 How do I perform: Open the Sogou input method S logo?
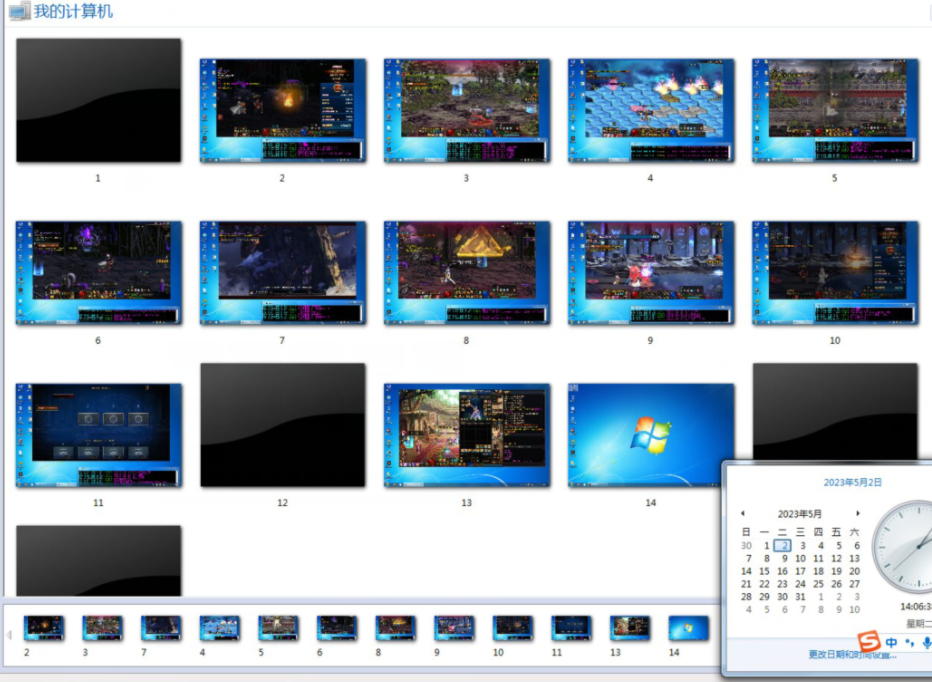click(x=869, y=641)
